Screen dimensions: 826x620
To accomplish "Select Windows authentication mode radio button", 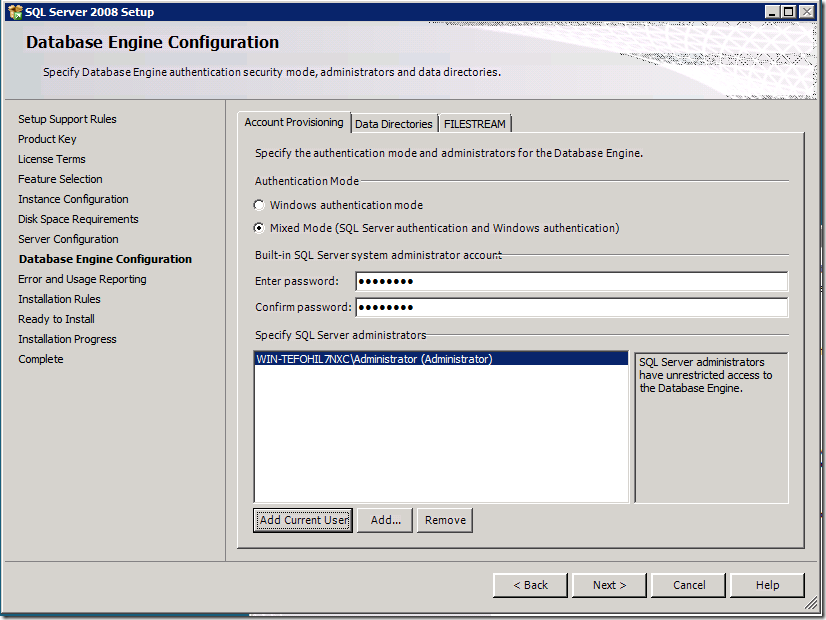I will point(259,205).
